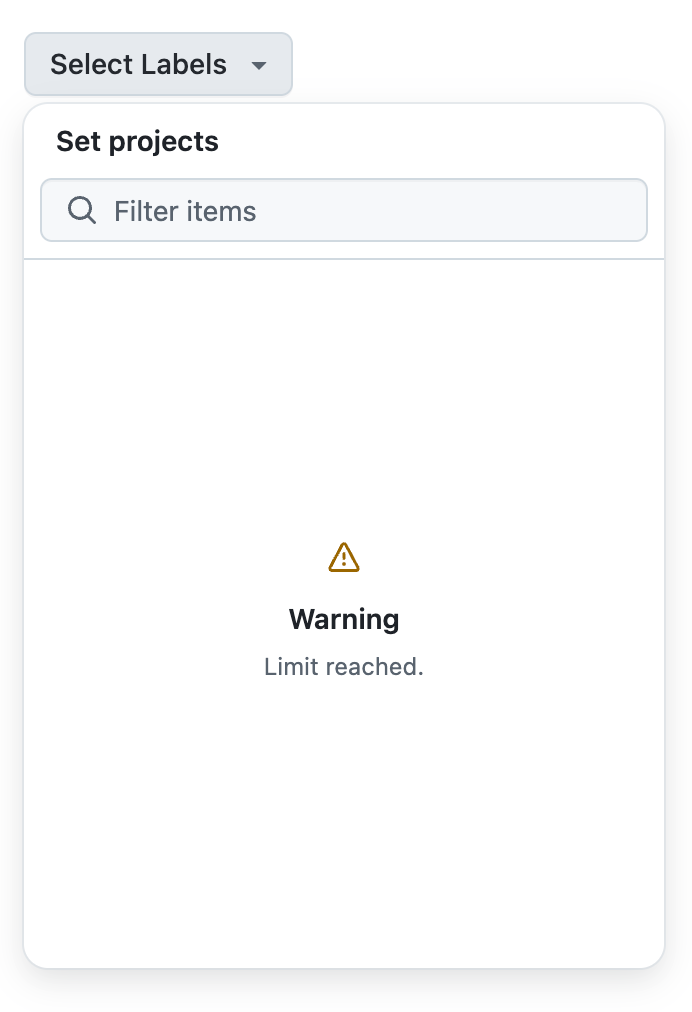Click the word "projects" in the panel title
The image size is (692, 1012).
(164, 142)
